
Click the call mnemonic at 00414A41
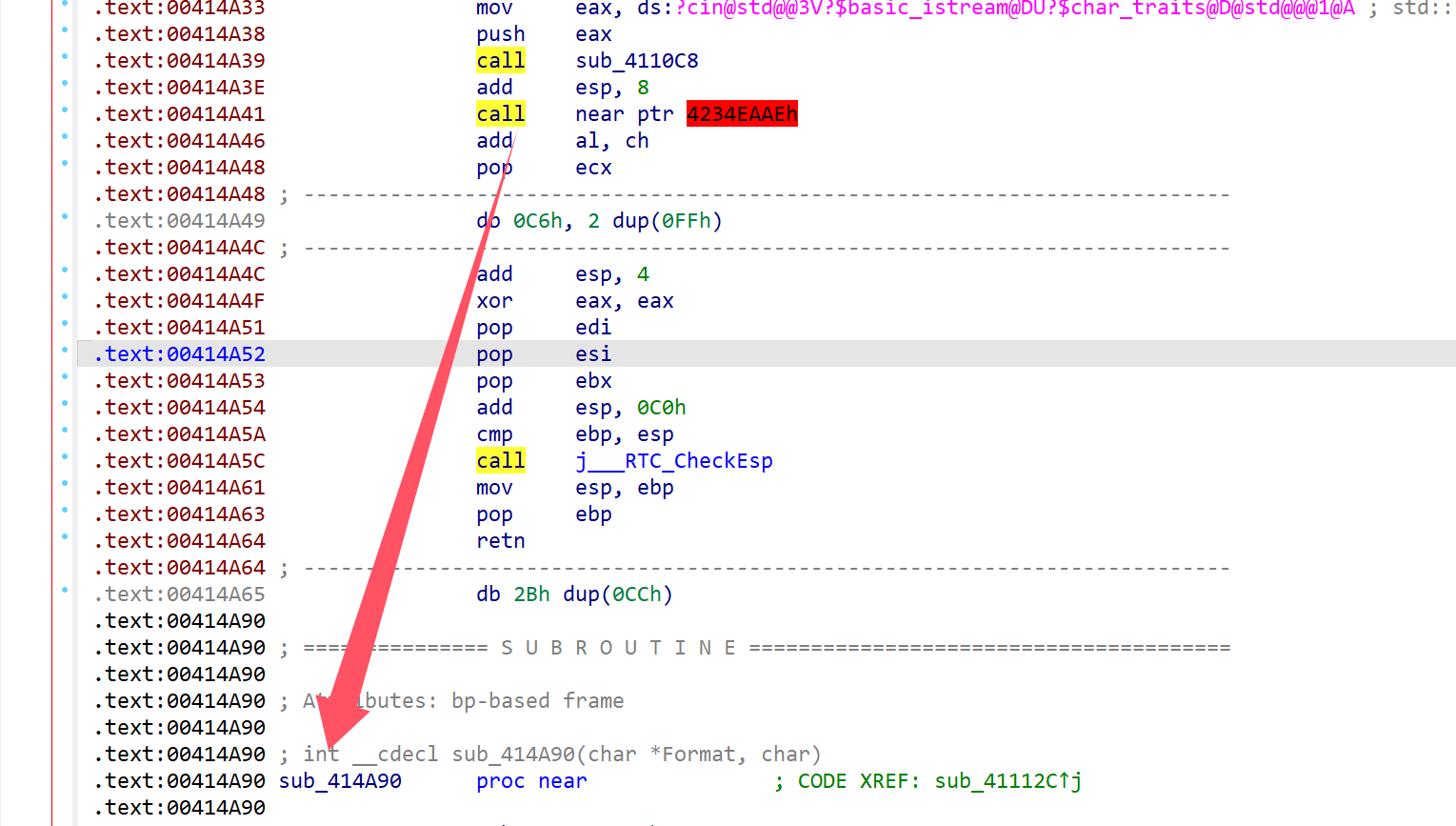coord(501,114)
